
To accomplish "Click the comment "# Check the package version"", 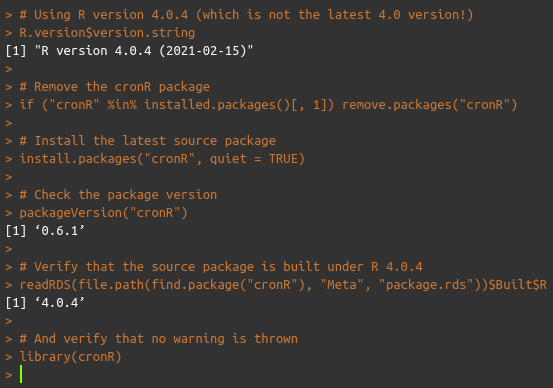I will pyautogui.click(x=118, y=195).
